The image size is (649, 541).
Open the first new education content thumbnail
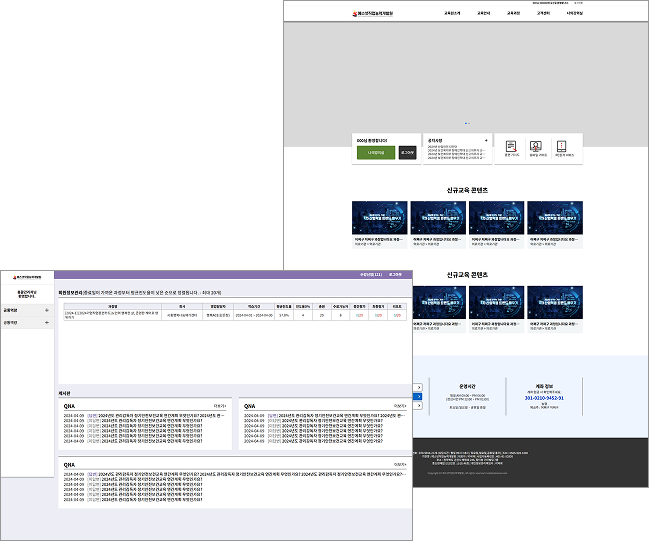380,218
